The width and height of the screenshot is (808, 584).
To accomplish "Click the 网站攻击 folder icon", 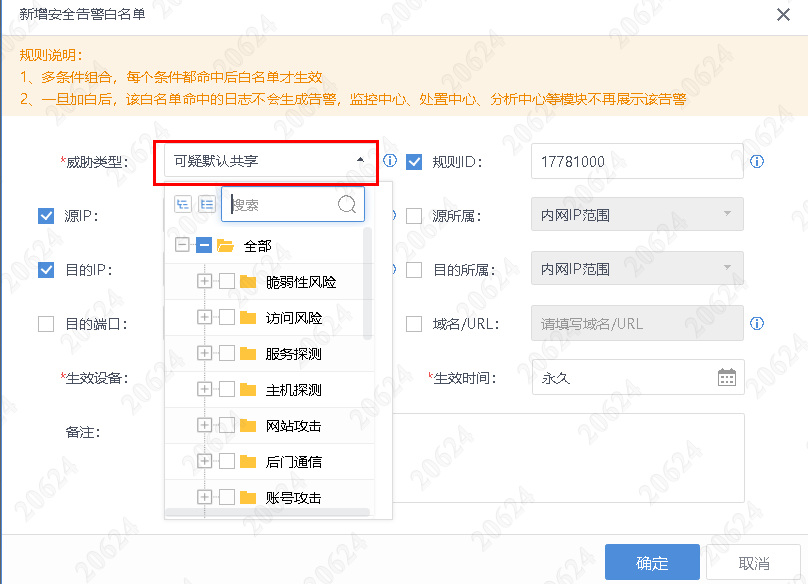I will [x=248, y=426].
